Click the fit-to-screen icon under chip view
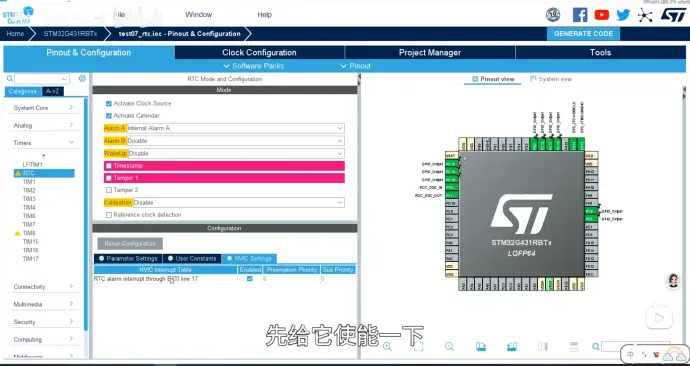 pos(418,346)
